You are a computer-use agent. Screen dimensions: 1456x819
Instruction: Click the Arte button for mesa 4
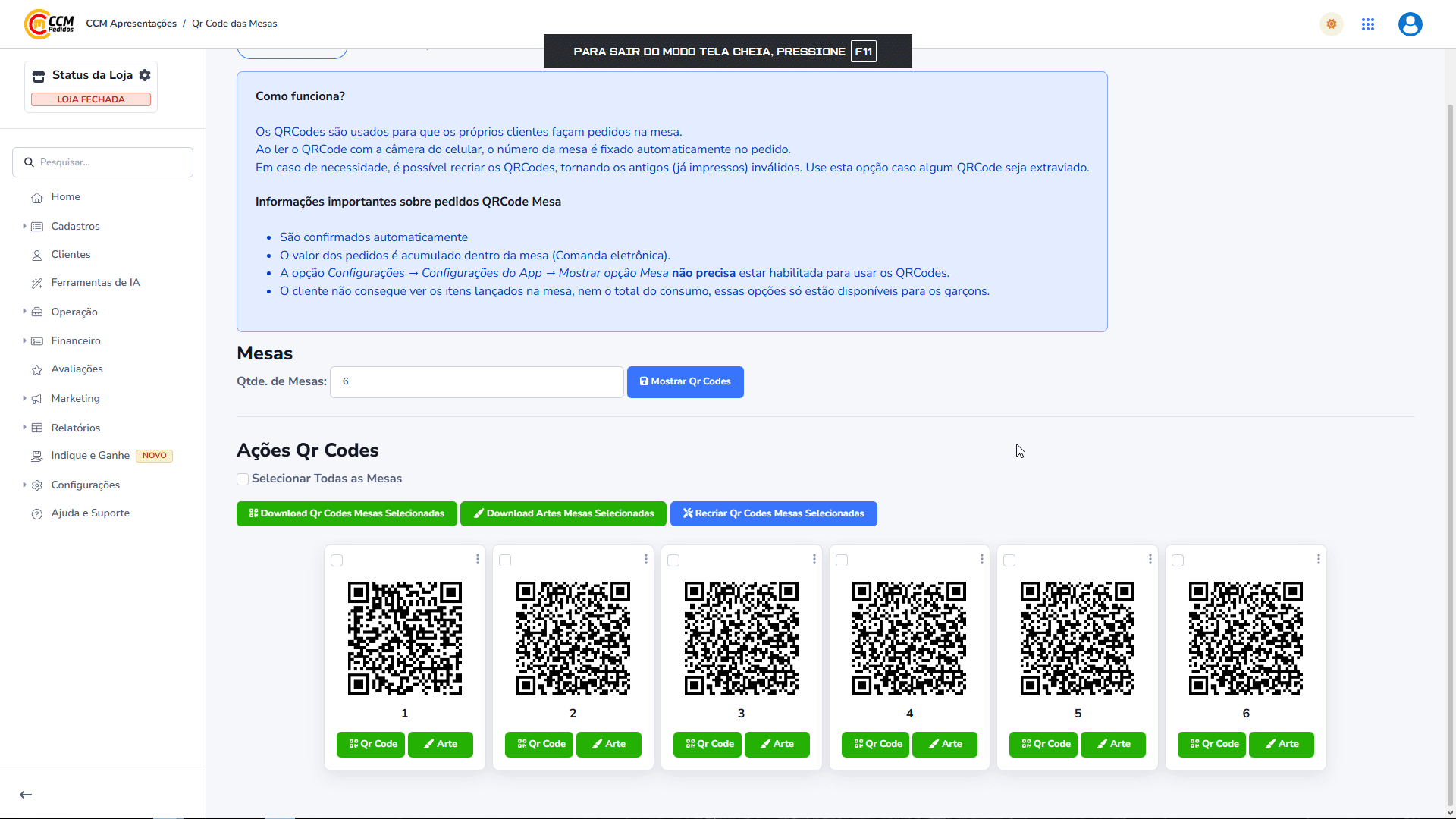click(945, 744)
